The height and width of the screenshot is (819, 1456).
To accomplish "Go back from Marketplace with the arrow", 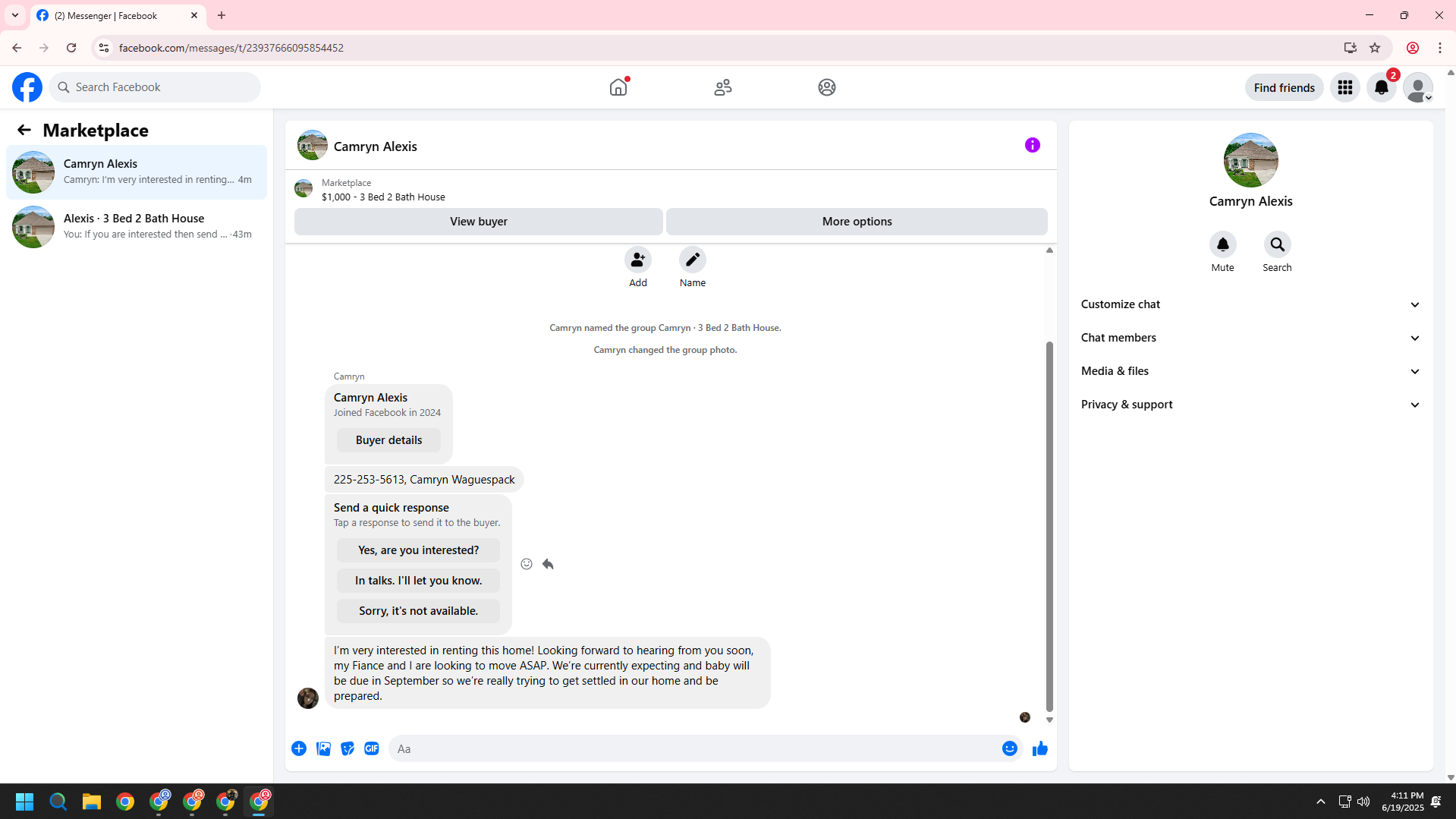I will 24,130.
